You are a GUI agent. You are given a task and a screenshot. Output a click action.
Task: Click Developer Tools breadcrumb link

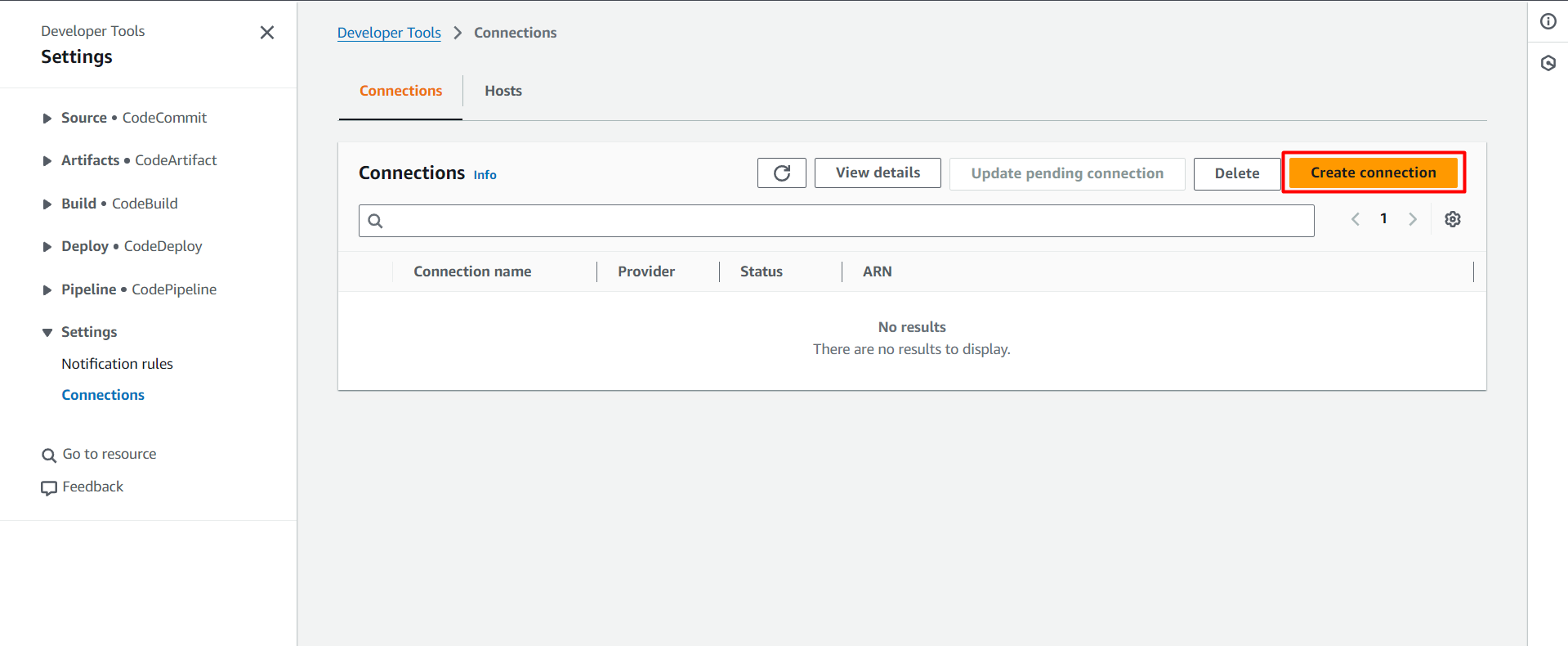tap(389, 33)
